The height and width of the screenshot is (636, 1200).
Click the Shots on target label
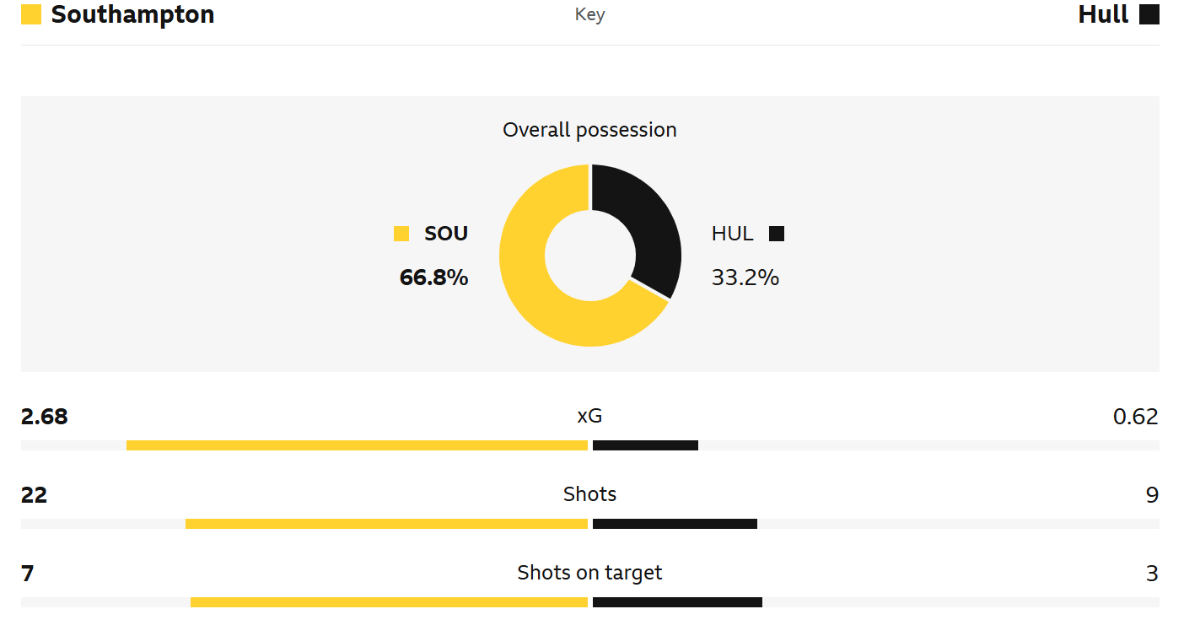(590, 573)
